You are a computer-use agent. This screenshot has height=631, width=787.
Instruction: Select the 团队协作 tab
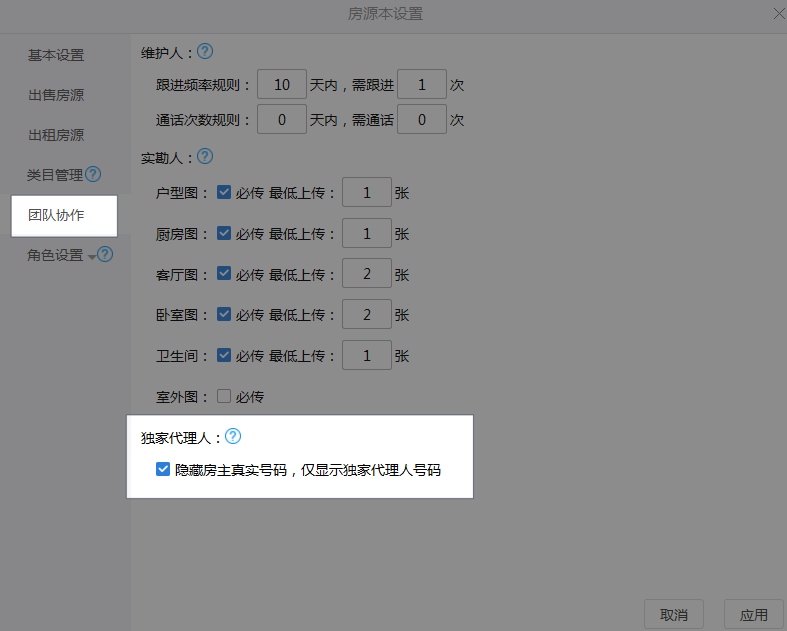tap(64, 215)
